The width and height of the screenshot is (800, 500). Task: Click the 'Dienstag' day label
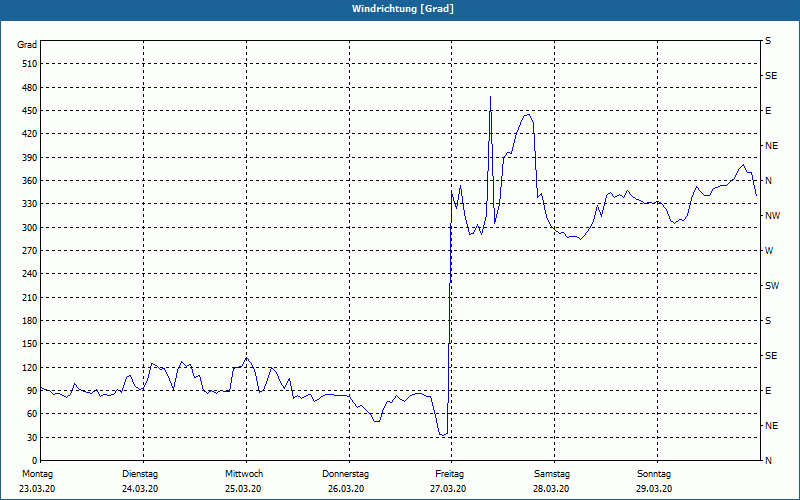[x=140, y=474]
